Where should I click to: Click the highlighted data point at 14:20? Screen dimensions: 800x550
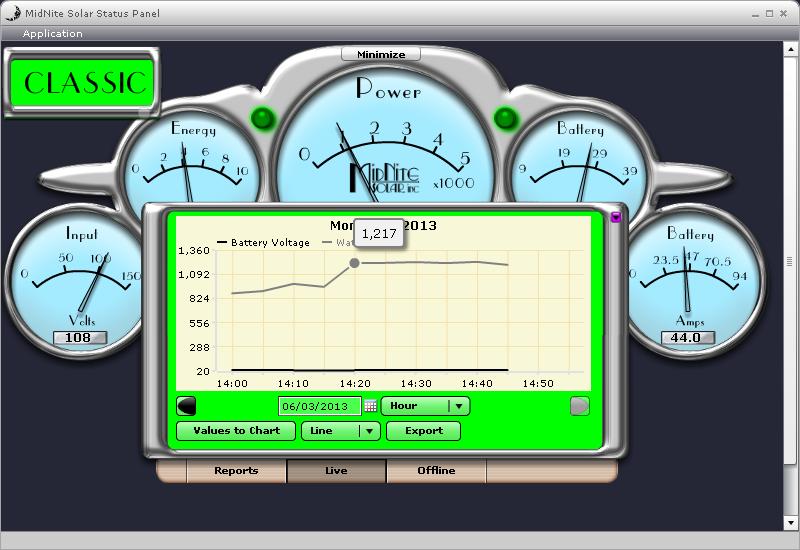tap(354, 263)
